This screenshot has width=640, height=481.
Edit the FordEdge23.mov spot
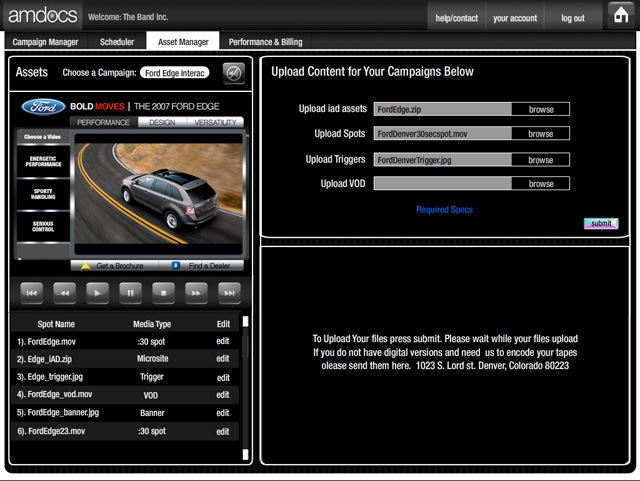pos(222,432)
